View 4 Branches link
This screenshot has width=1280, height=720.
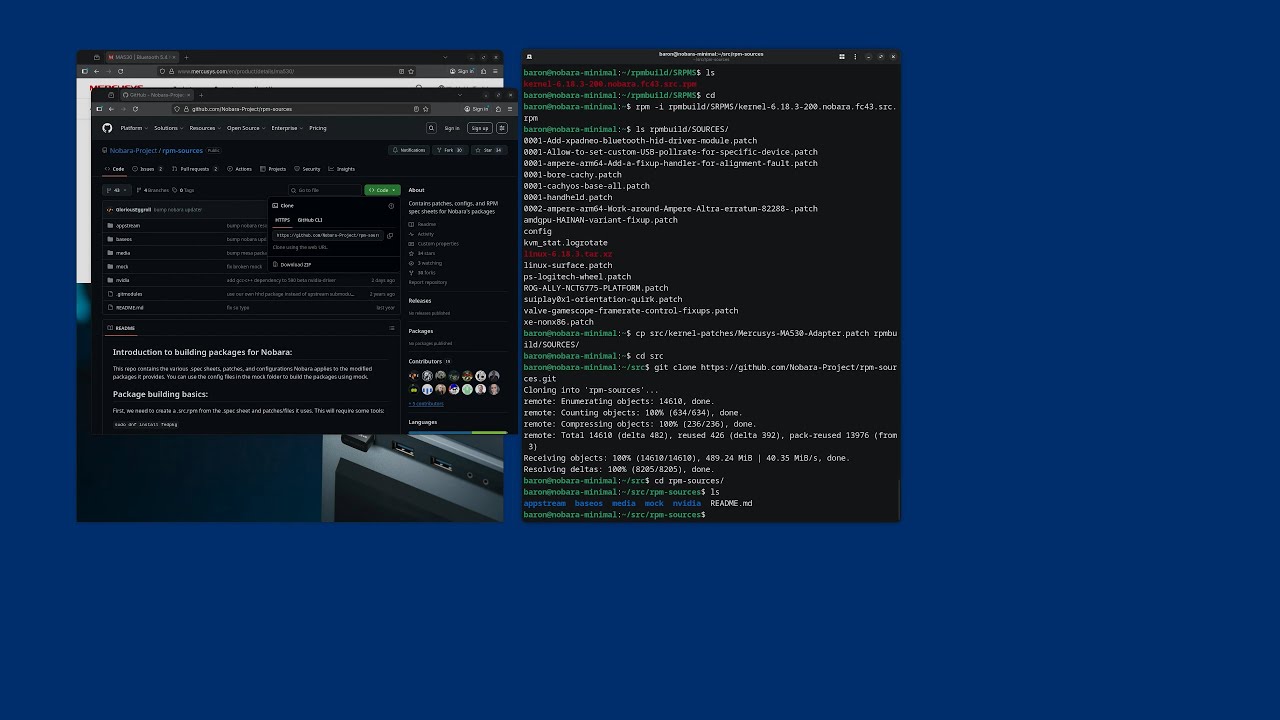pos(153,190)
